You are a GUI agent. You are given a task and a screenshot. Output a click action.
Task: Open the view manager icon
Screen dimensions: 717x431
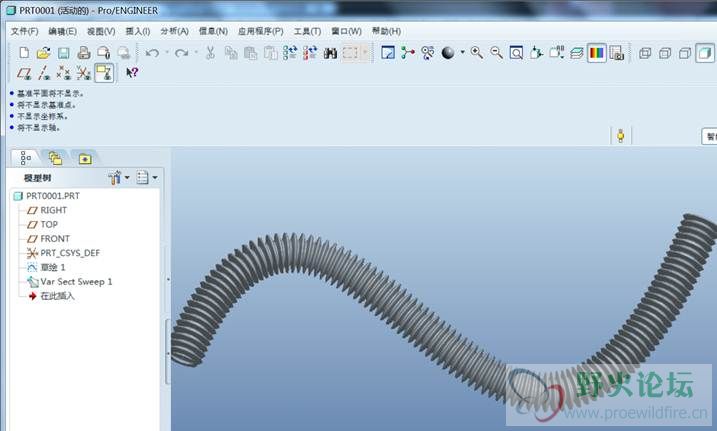tap(616, 53)
